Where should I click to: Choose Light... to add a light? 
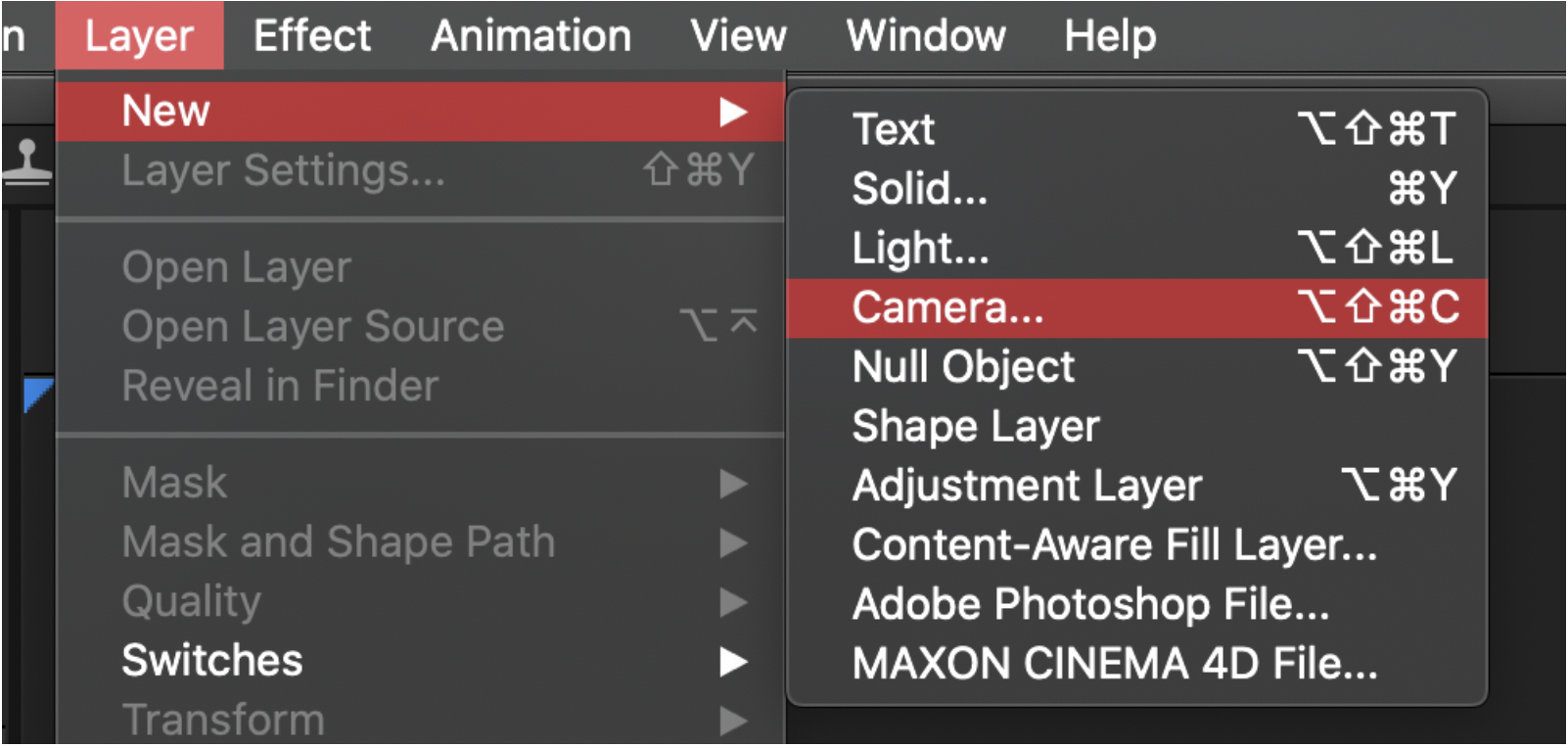[x=1137, y=249]
